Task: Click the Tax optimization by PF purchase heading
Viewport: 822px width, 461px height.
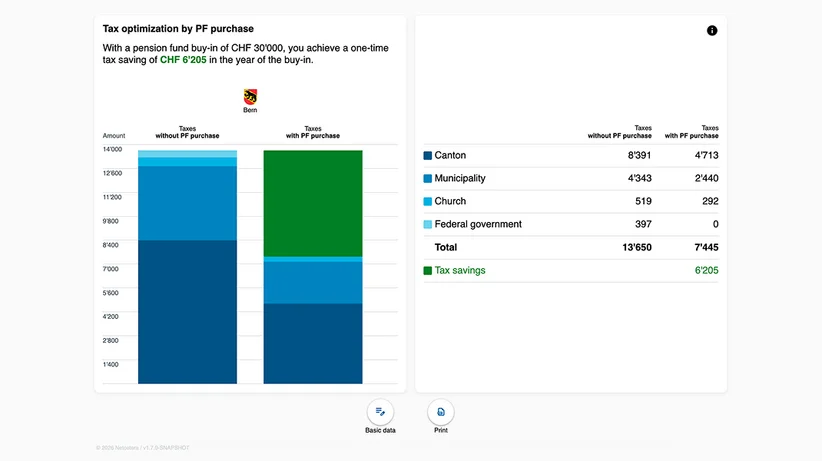Action: click(178, 29)
